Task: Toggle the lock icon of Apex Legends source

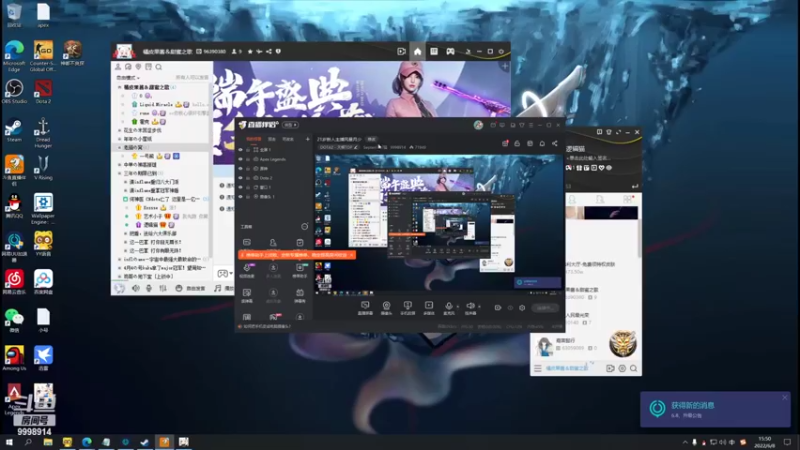Action: coord(248,159)
